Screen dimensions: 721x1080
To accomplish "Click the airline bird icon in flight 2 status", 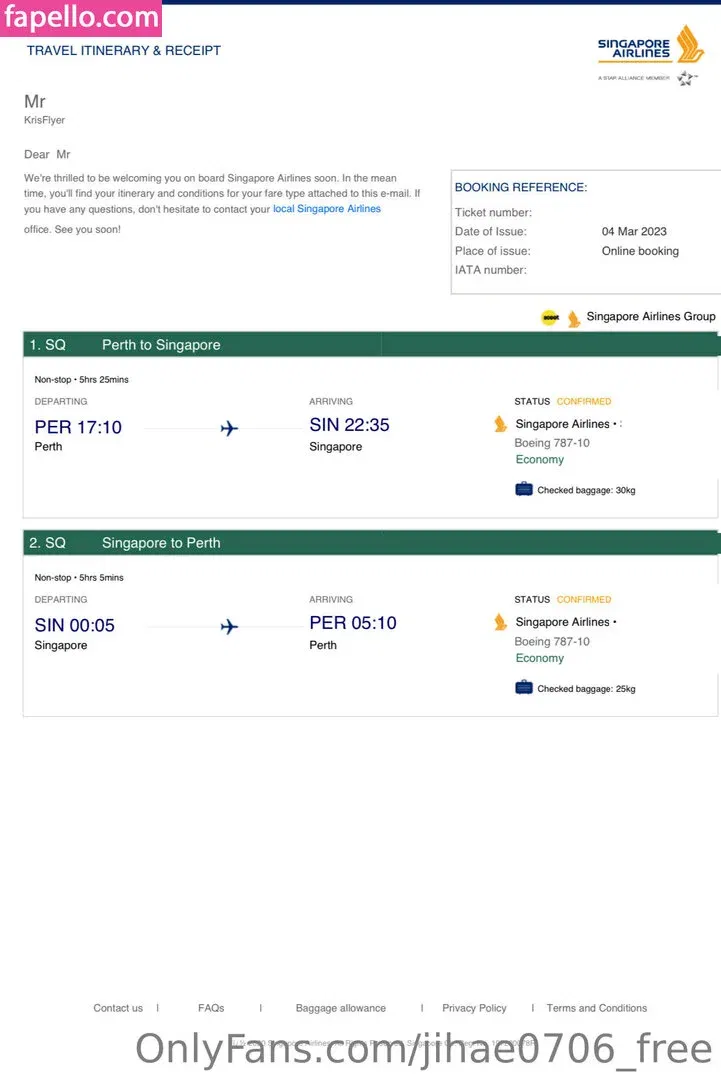I will point(501,622).
